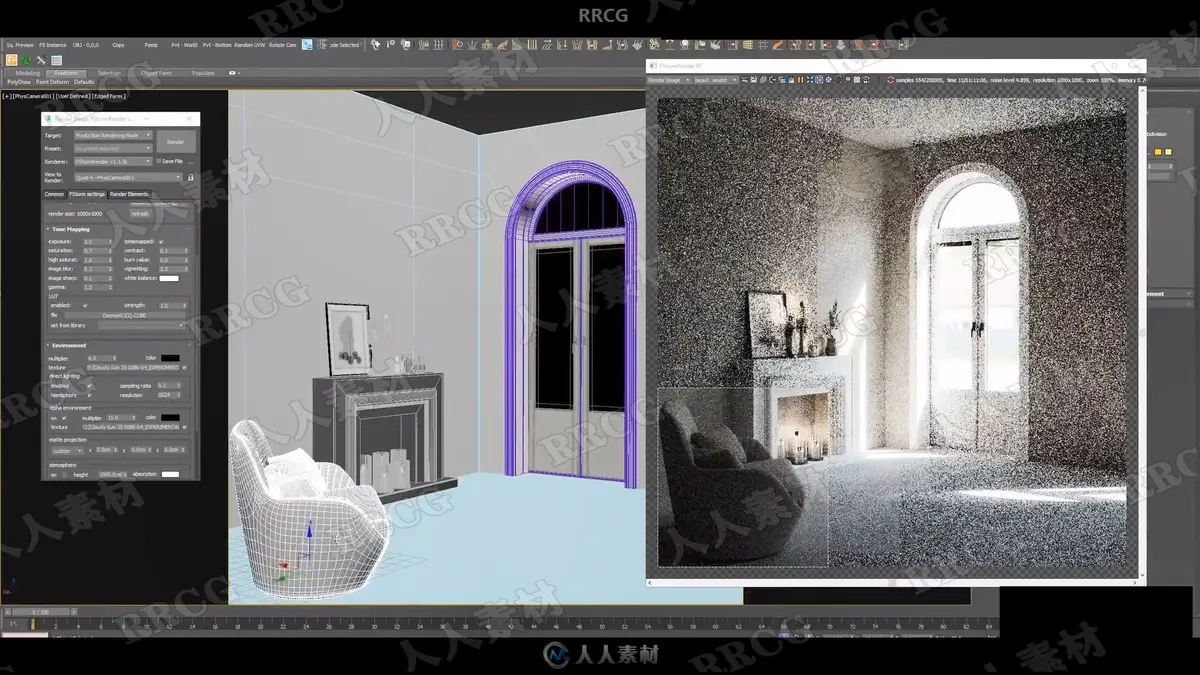Click the white balance color swatch

coord(169,278)
